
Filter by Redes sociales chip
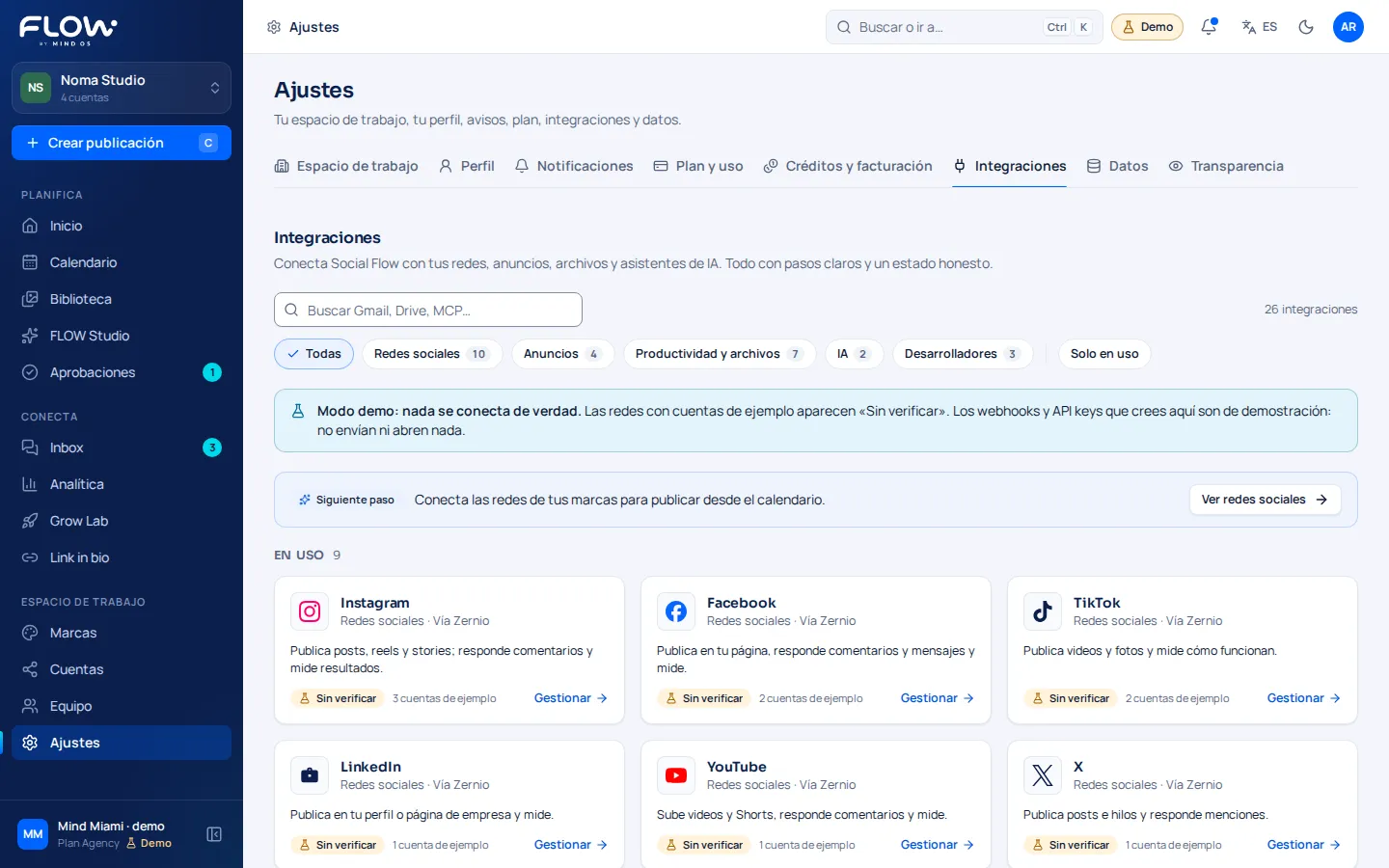click(431, 354)
